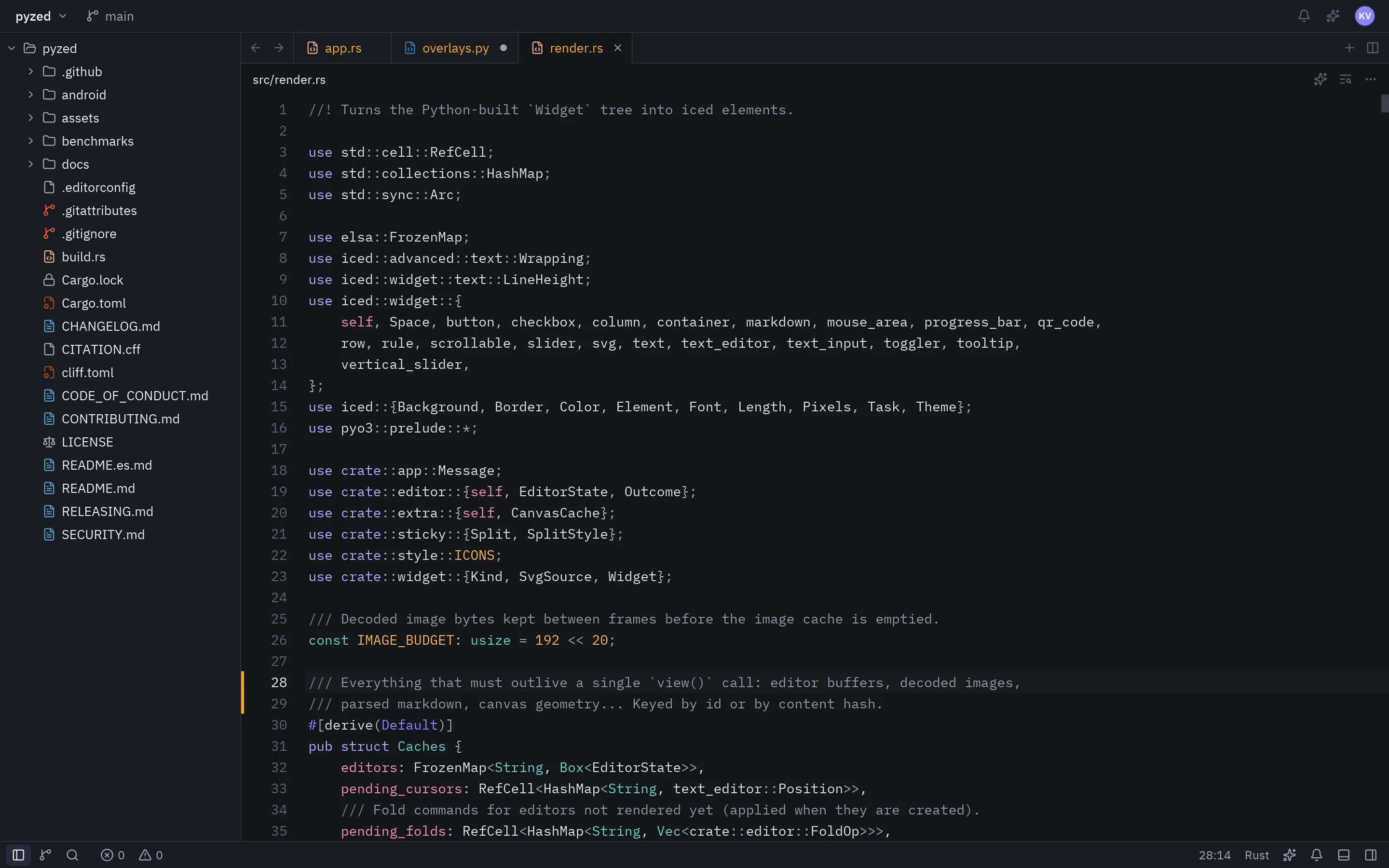The height and width of the screenshot is (868, 1389).
Task: Open Cargo.toml in the file tree
Action: pos(121,302)
